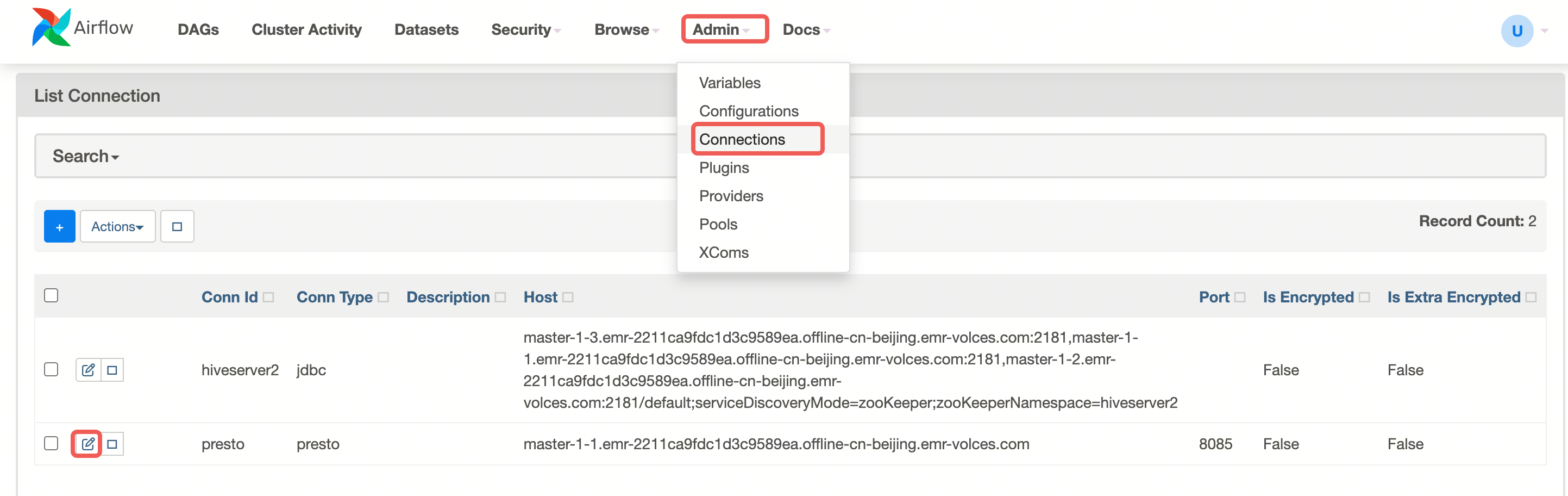Check the hiveserver2 row checkbox

tap(51, 369)
